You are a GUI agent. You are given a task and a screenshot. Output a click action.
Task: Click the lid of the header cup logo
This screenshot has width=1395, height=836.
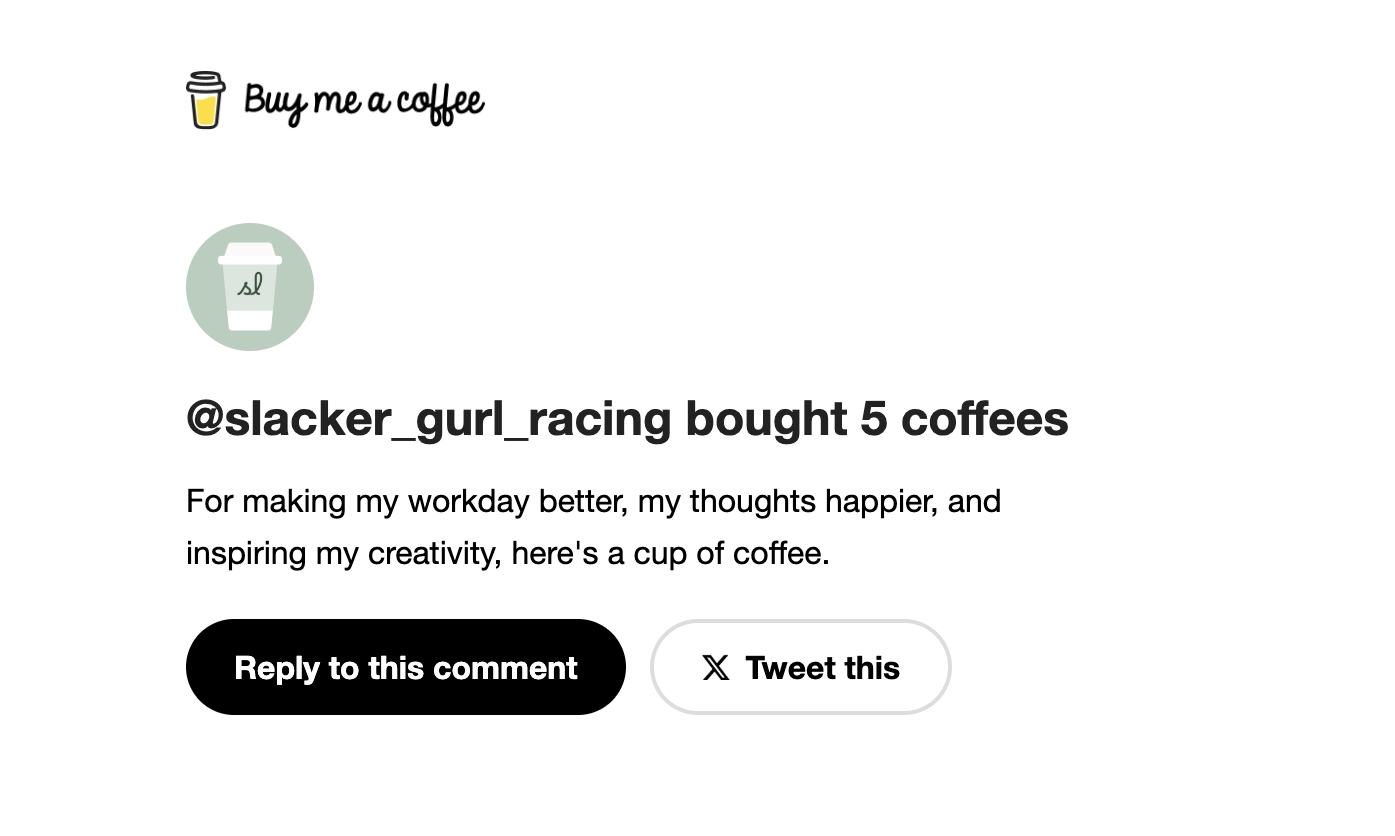pos(205,80)
